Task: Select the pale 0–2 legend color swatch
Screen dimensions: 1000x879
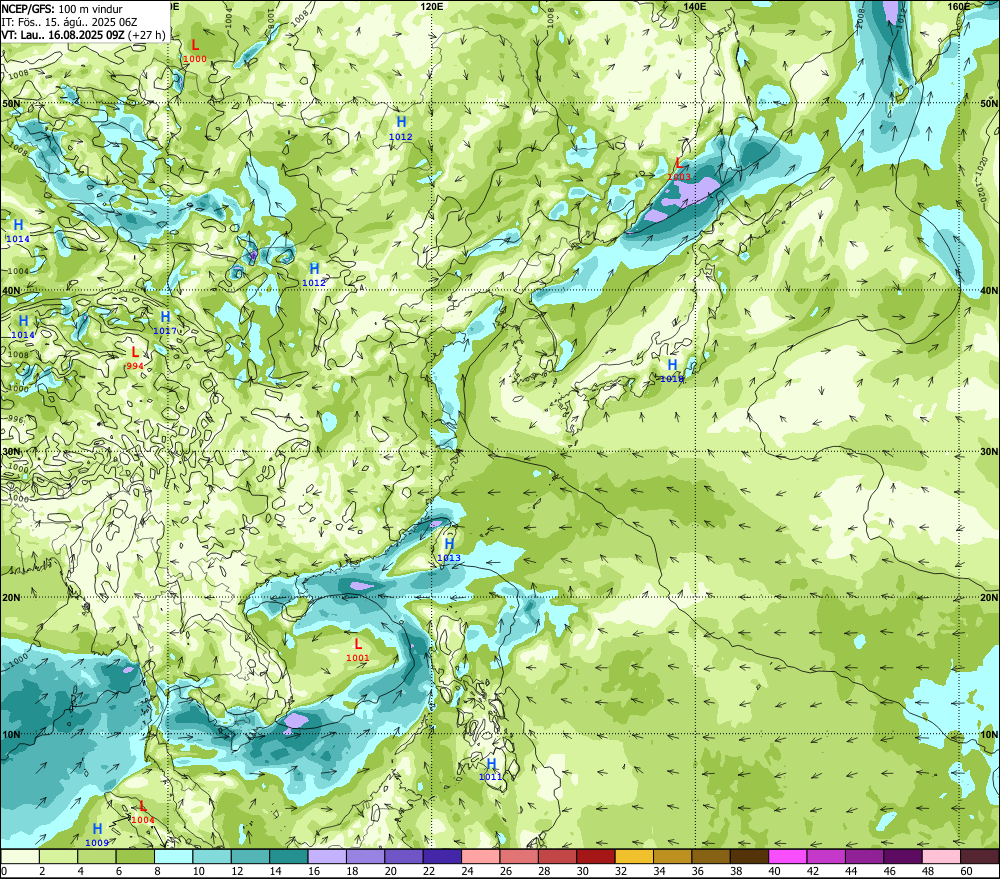Action: coord(20,857)
